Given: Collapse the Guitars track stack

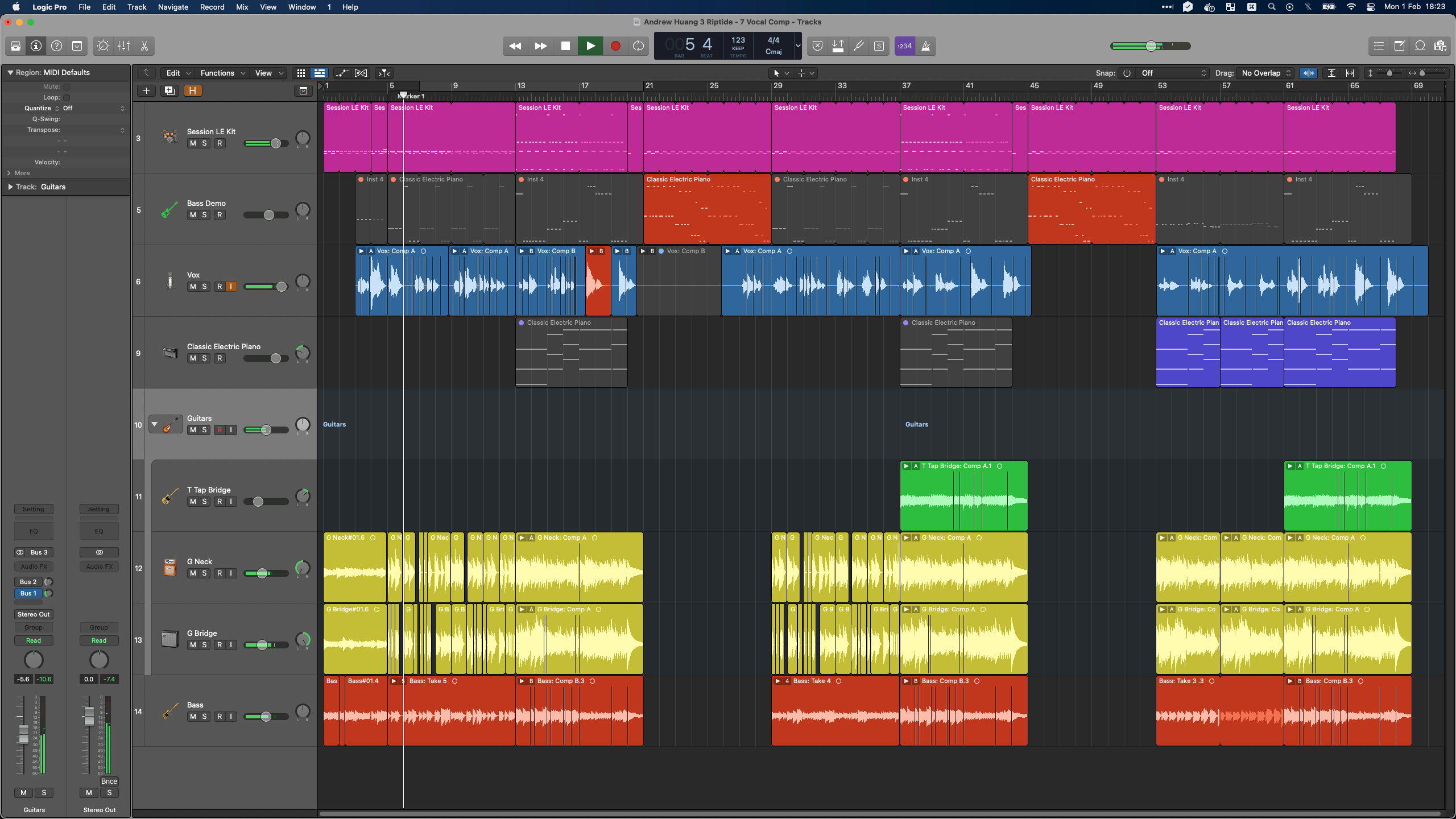Looking at the screenshot, I should [154, 424].
